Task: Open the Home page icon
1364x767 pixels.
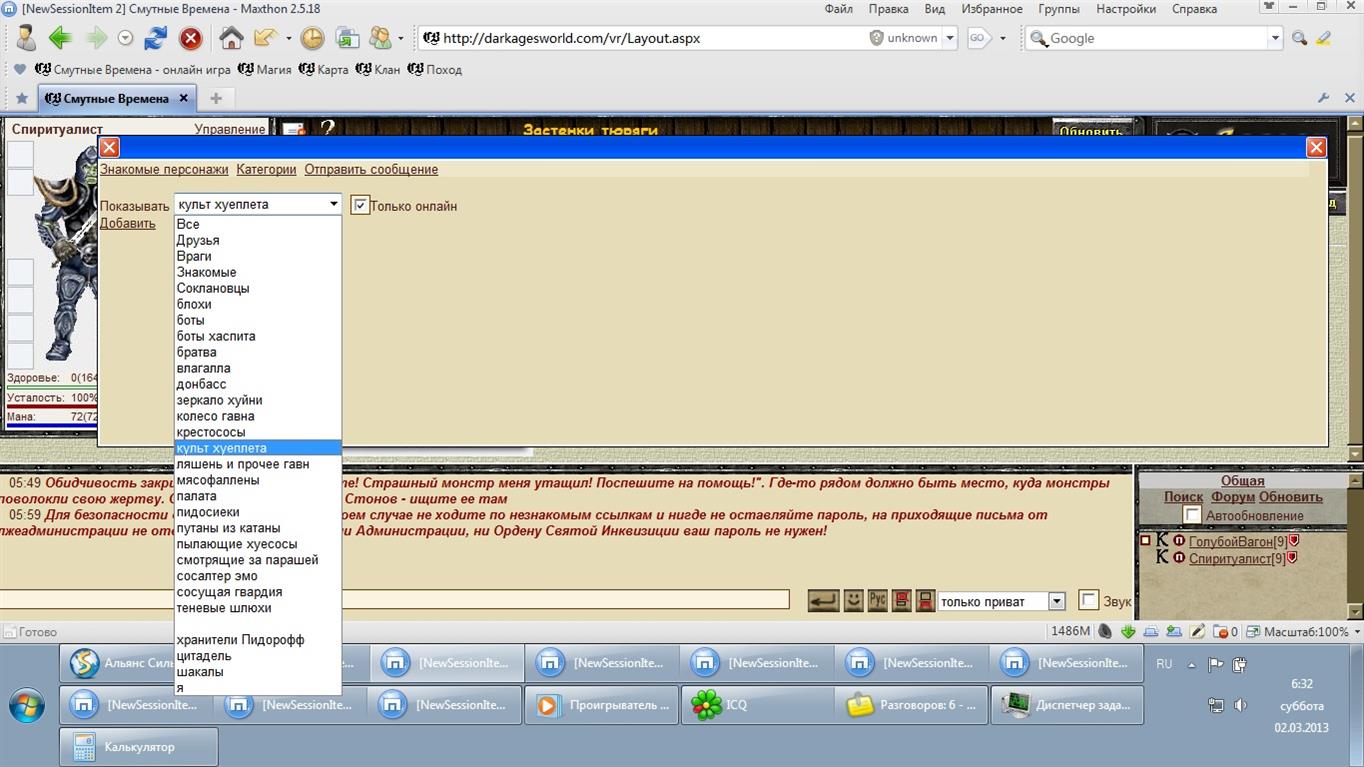Action: pos(231,38)
